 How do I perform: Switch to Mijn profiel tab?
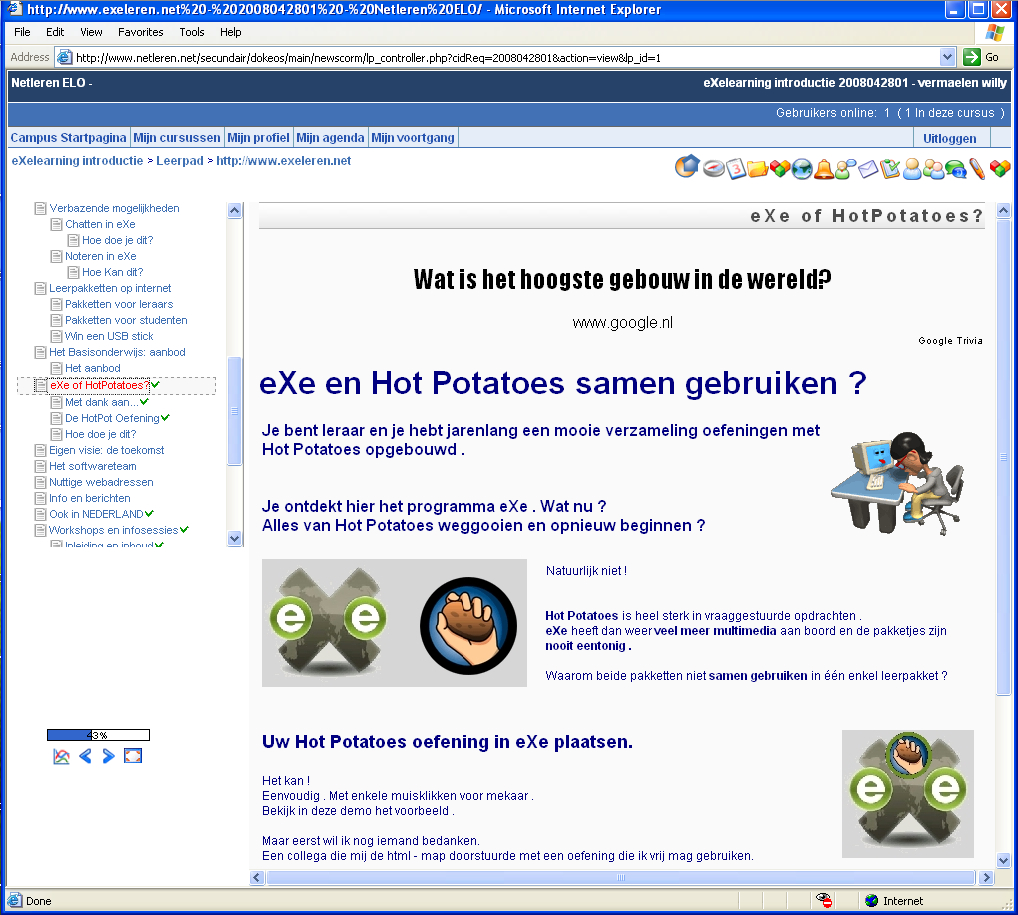258,138
